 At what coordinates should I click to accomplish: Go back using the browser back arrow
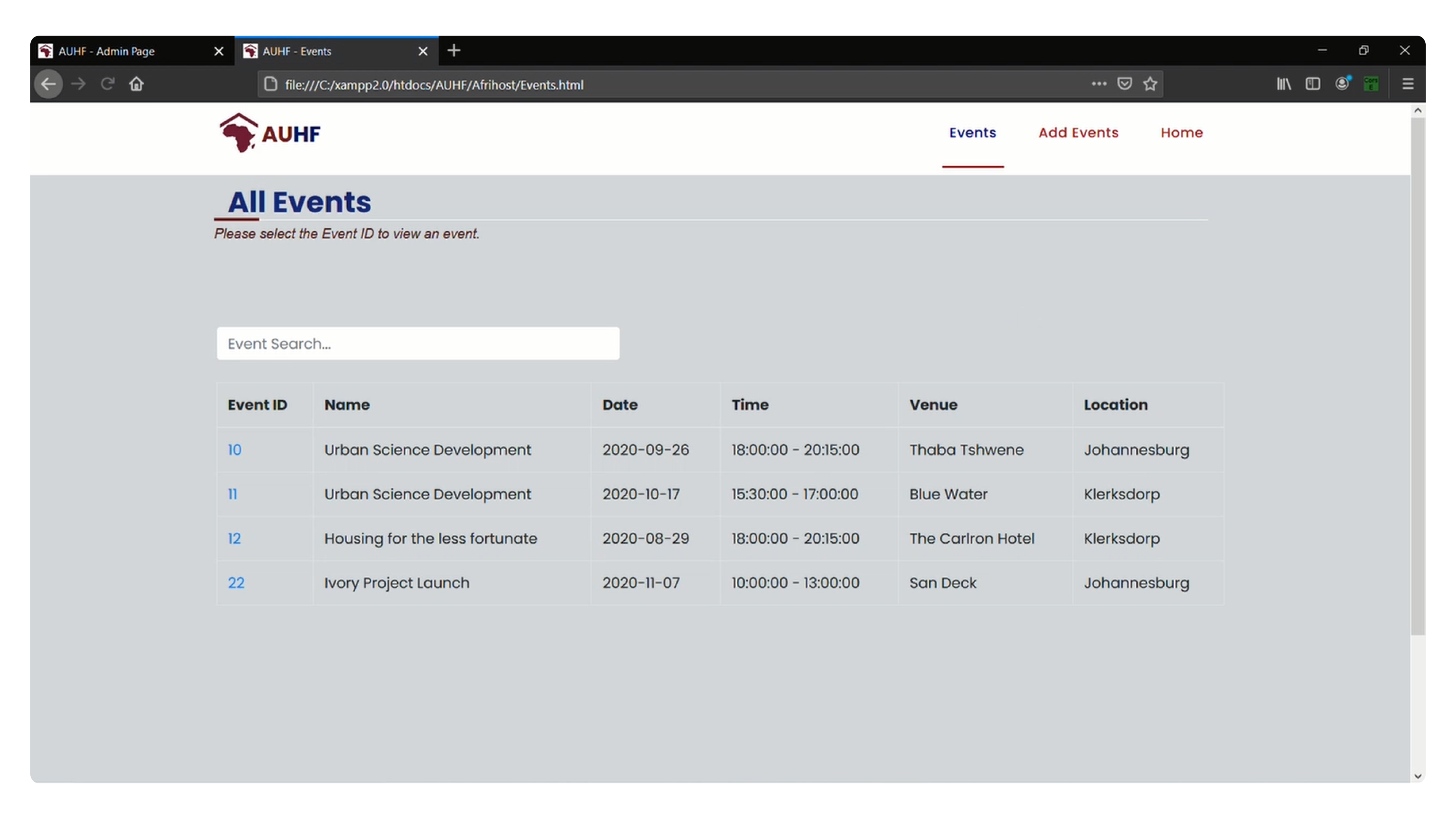point(49,84)
